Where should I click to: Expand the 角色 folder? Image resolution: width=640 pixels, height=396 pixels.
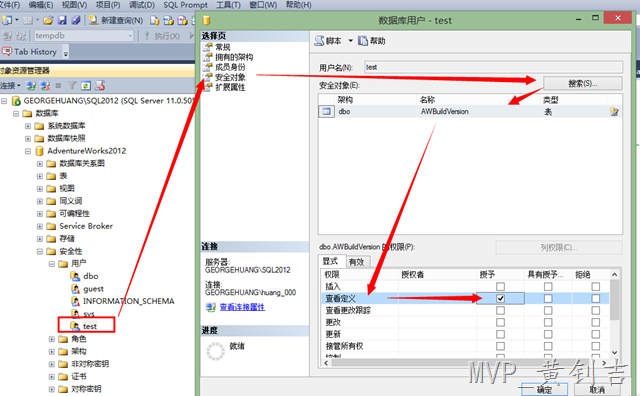click(x=51, y=339)
